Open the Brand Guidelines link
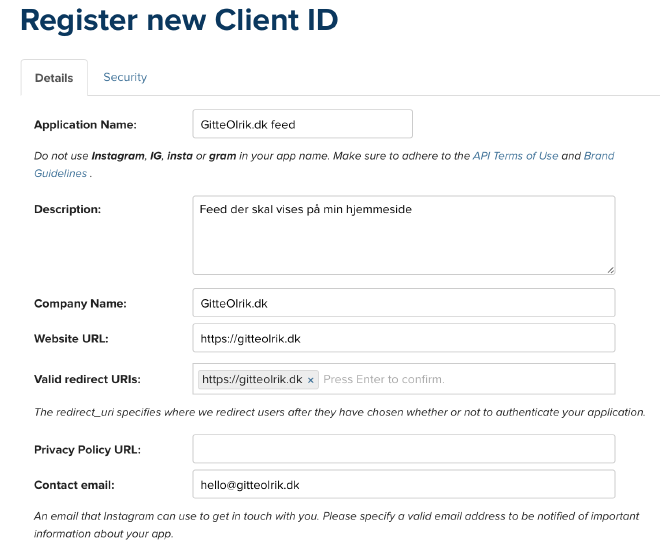 (x=598, y=156)
